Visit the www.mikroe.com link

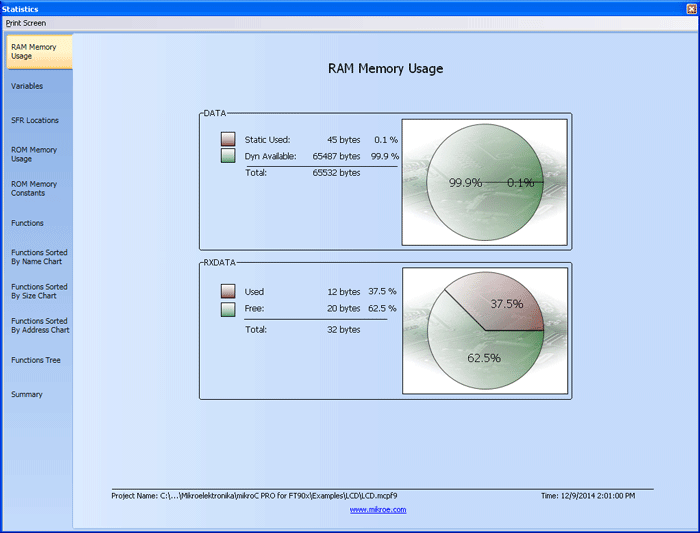[x=378, y=510]
